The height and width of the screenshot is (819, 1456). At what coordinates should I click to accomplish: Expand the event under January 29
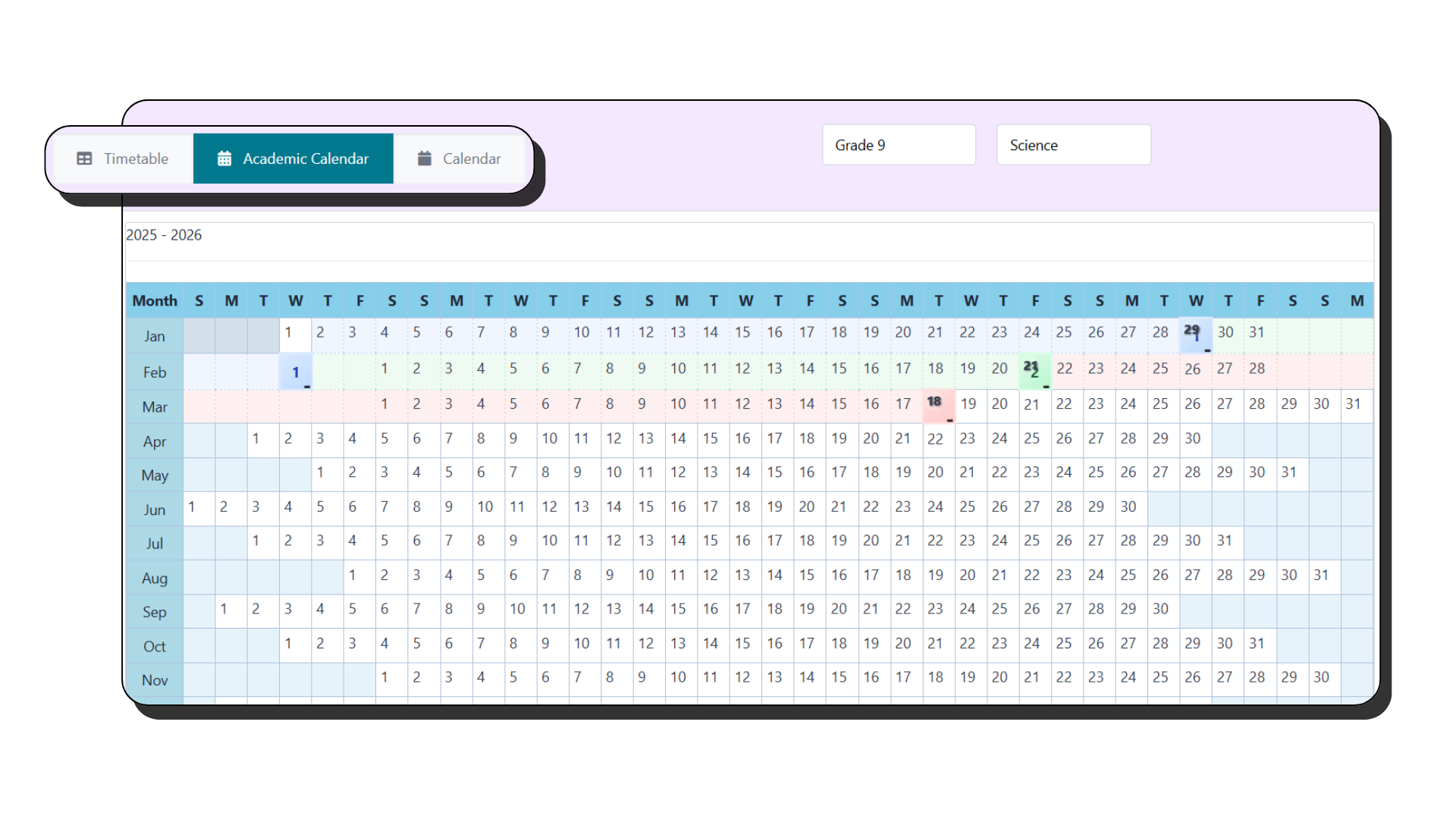point(1207,351)
